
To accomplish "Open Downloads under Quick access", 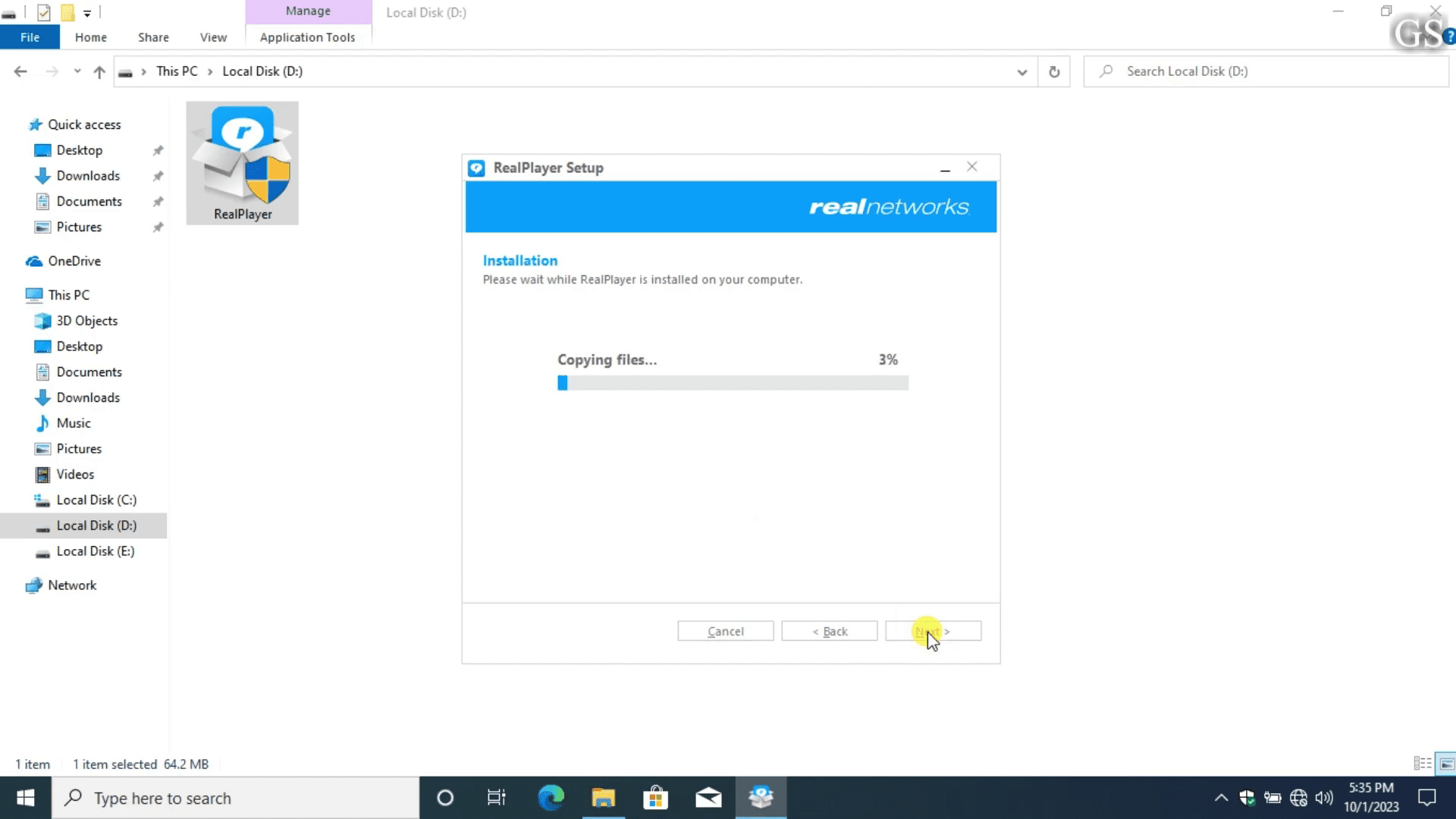I will click(88, 176).
